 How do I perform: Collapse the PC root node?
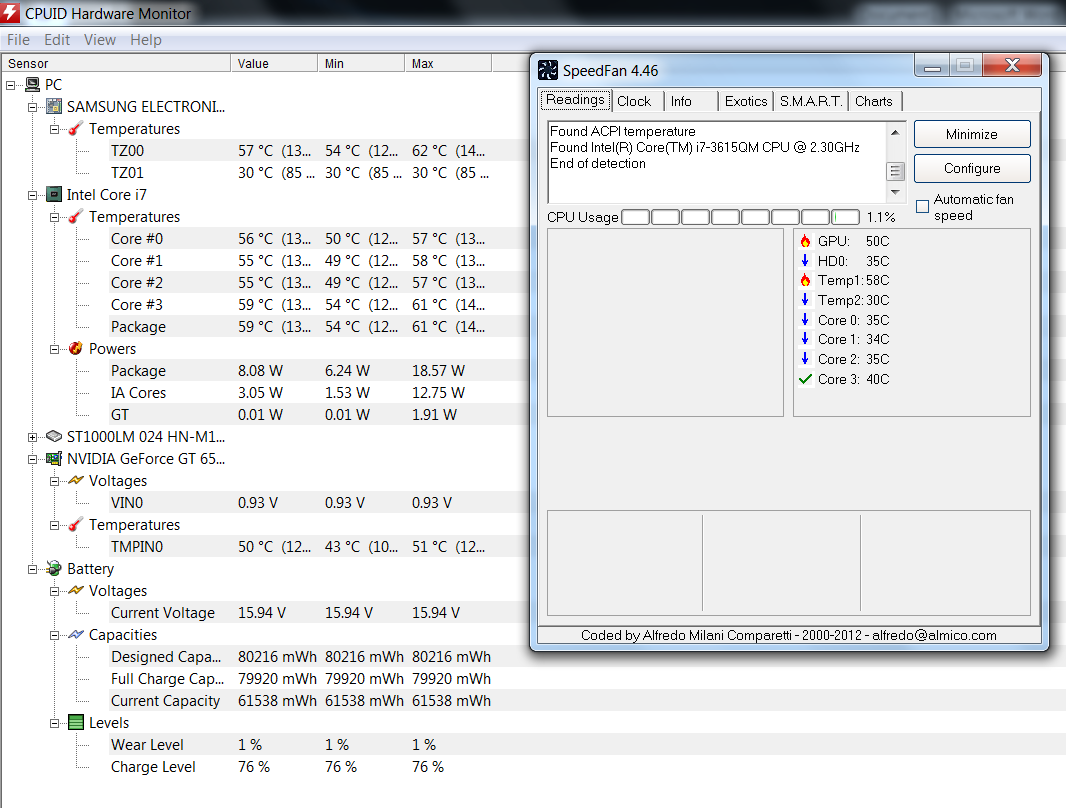pos(10,85)
